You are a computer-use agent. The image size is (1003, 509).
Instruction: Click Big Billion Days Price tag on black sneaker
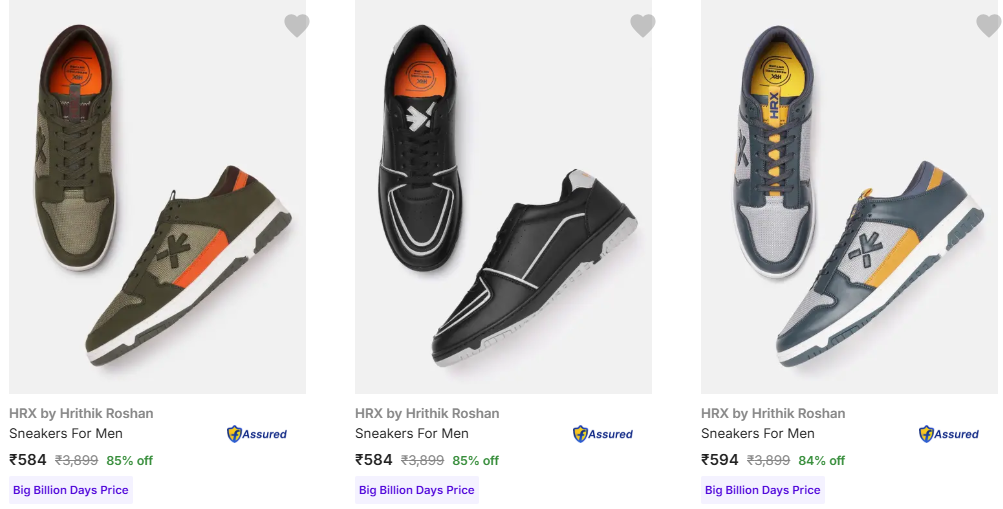pyautogui.click(x=417, y=490)
